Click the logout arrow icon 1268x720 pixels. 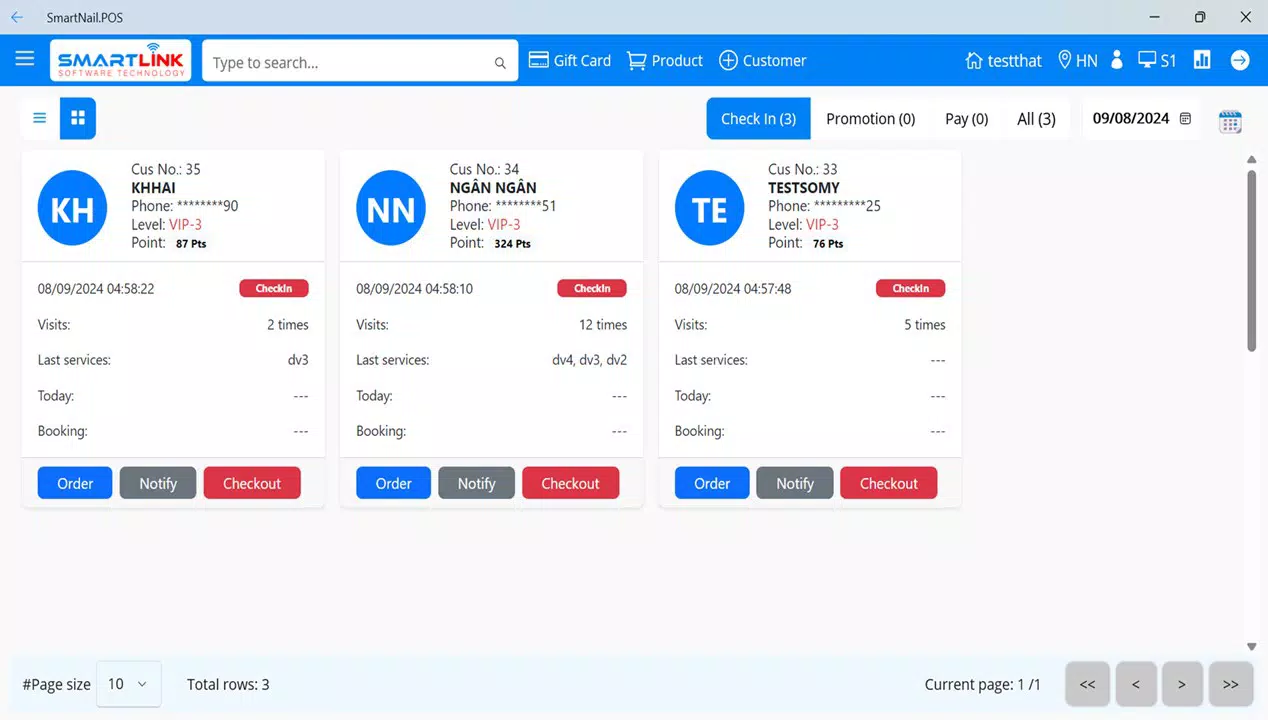pos(1240,60)
